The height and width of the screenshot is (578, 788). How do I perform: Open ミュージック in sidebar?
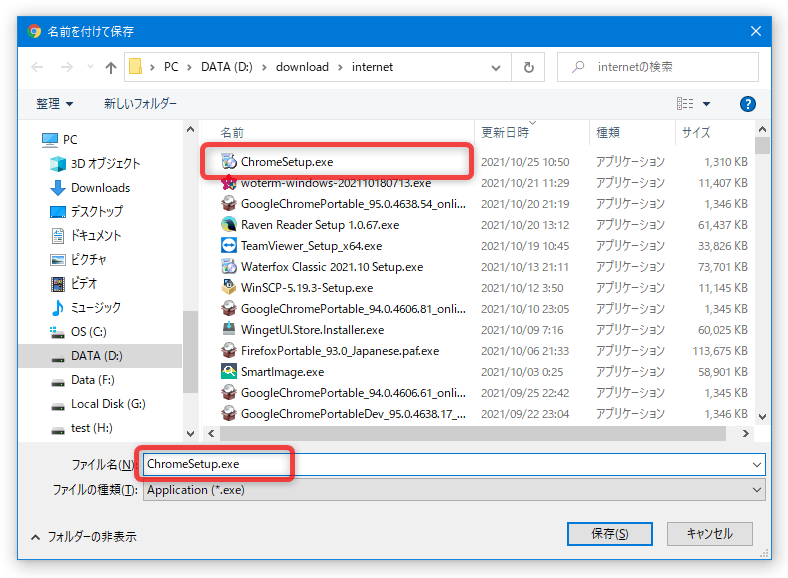point(86,308)
